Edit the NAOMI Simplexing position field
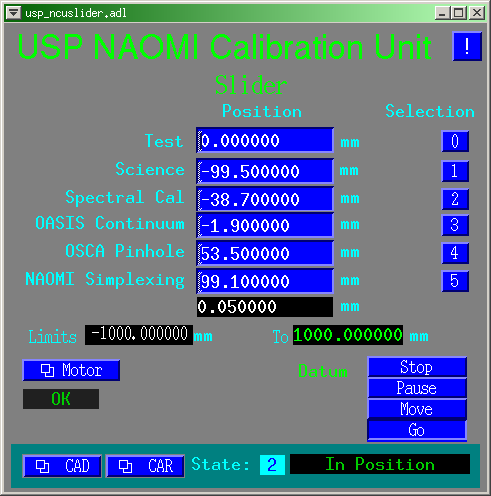Screen dimensions: 491x496 265,281
